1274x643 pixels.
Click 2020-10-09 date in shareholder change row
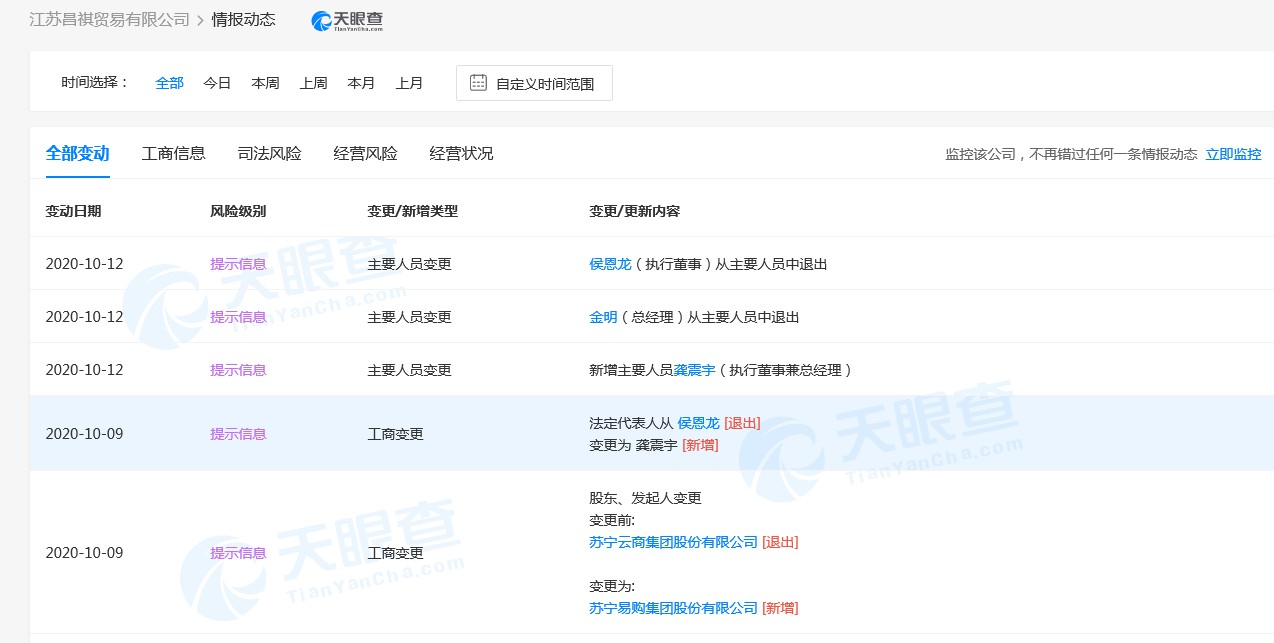[84, 553]
